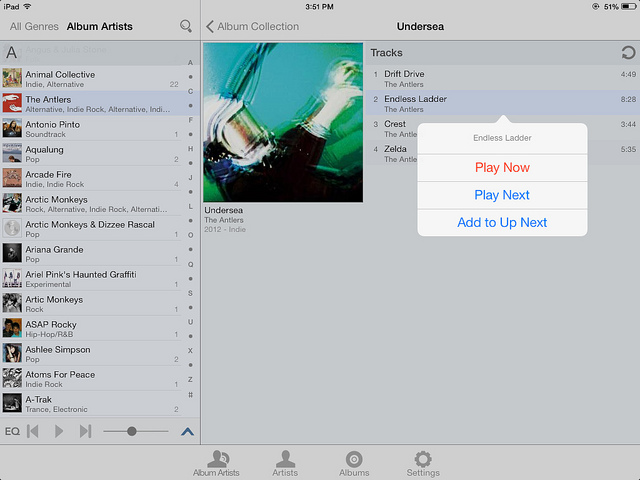Skip to the next track
The width and height of the screenshot is (640, 480).
(85, 431)
